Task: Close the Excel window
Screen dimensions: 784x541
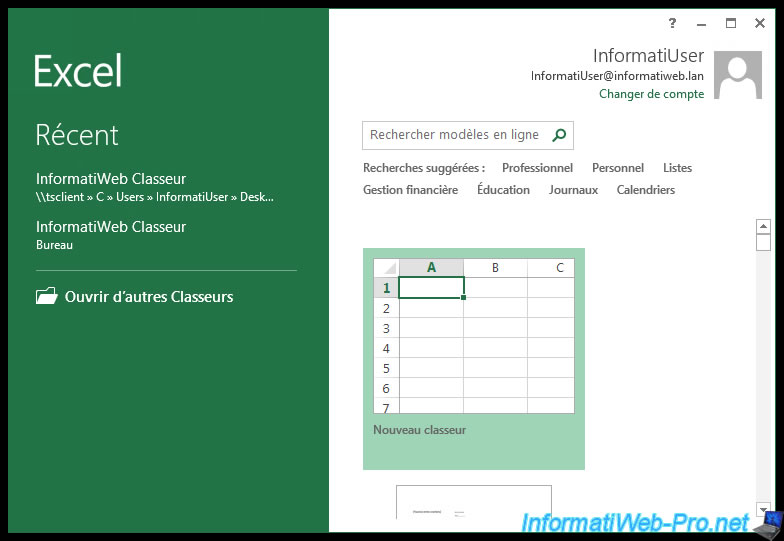Action: [x=760, y=23]
